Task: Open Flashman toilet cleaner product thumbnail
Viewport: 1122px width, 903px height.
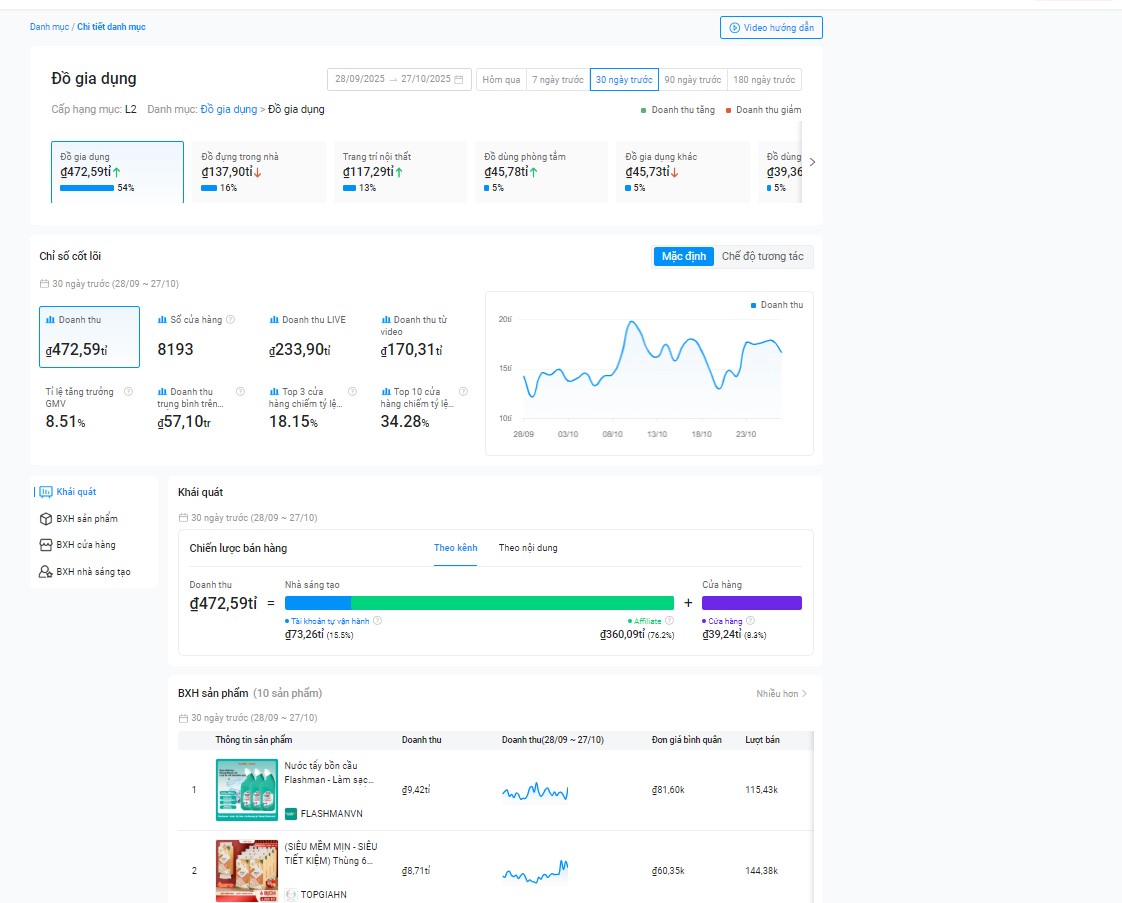Action: pos(247,790)
